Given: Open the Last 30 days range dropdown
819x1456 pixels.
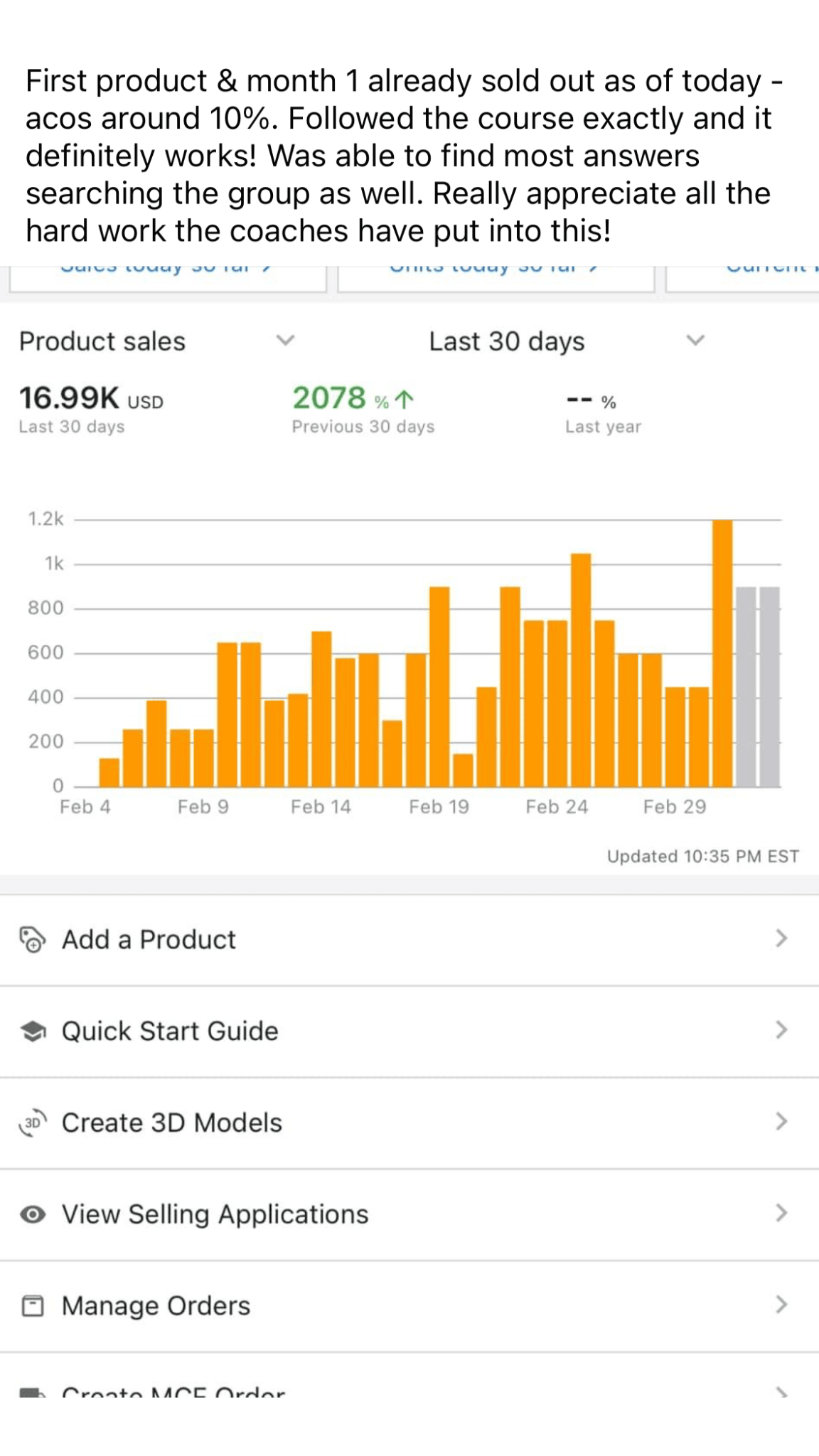Looking at the screenshot, I should 695,341.
